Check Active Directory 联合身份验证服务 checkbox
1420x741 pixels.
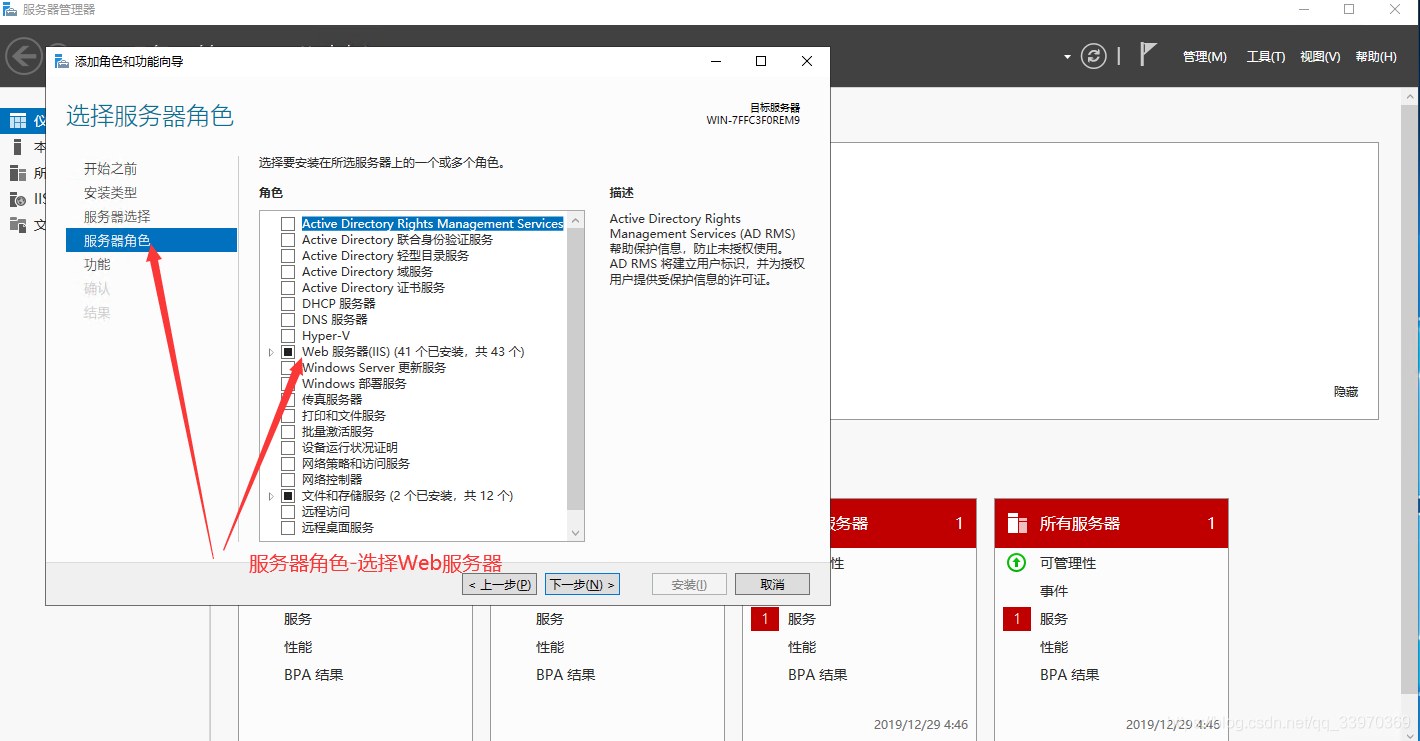tap(288, 240)
